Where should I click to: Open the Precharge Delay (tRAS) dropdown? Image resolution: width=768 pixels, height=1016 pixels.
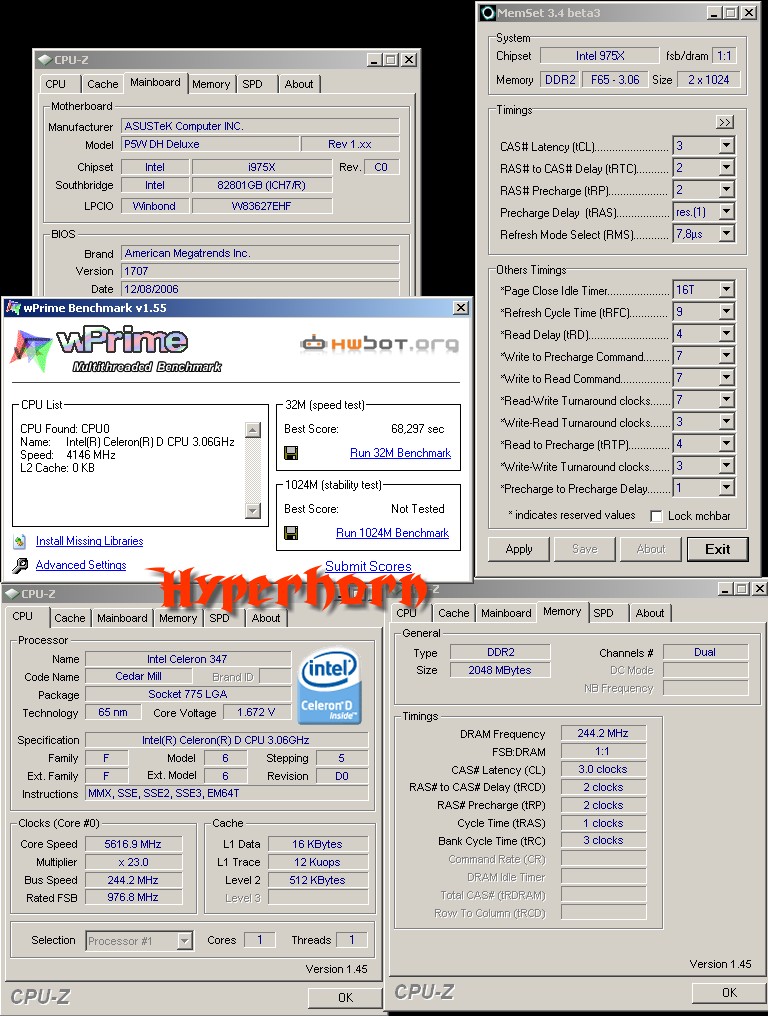coord(727,212)
